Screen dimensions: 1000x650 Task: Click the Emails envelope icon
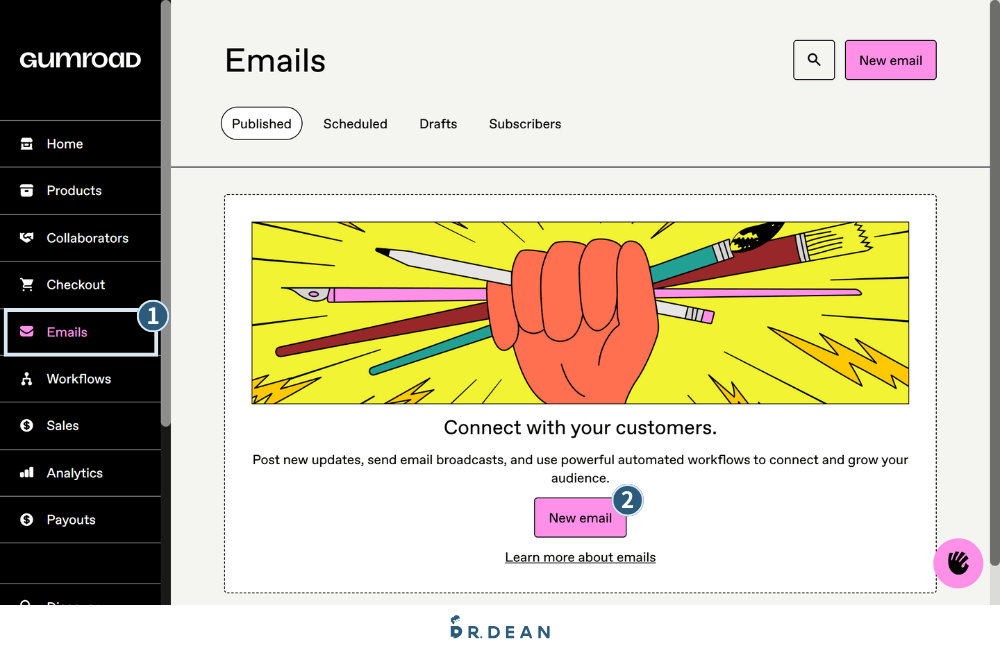tap(27, 332)
